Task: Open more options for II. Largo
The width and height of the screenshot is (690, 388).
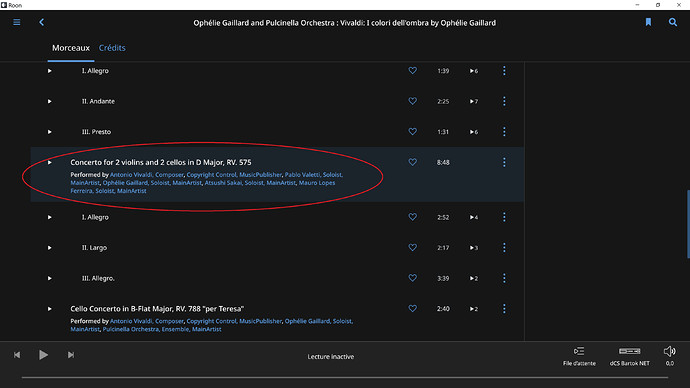Action: (x=504, y=248)
